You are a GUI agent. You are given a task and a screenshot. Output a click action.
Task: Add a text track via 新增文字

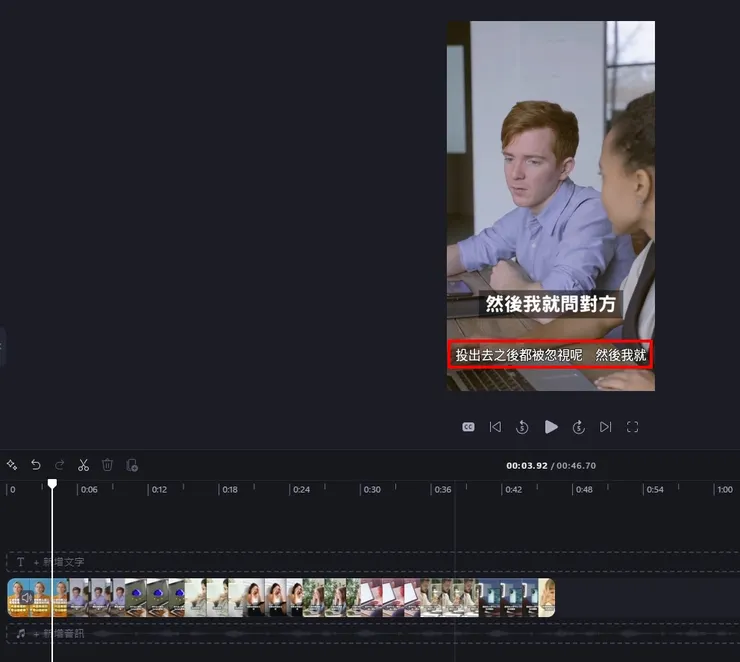click(59, 561)
